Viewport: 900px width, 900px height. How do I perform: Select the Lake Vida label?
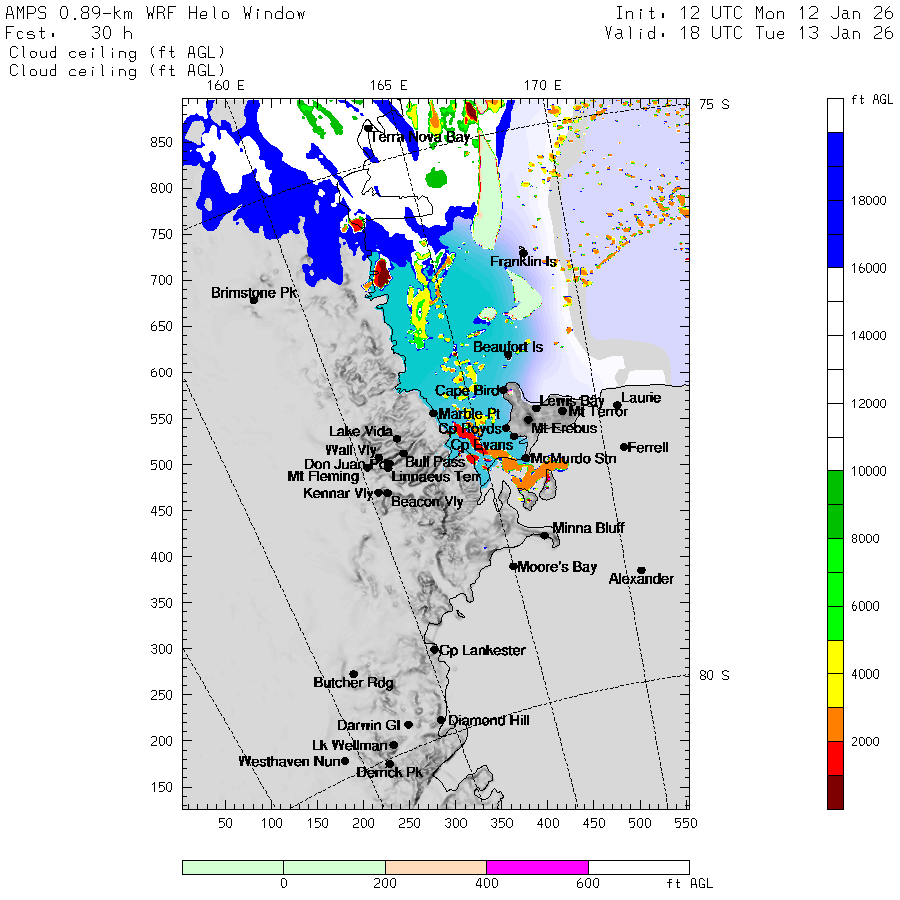click(x=361, y=431)
